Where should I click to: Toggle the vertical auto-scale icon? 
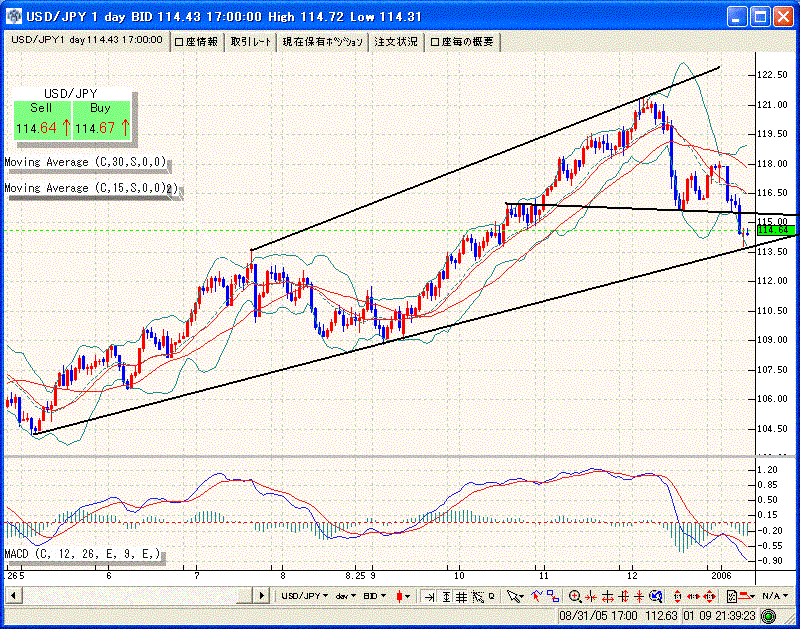446,596
